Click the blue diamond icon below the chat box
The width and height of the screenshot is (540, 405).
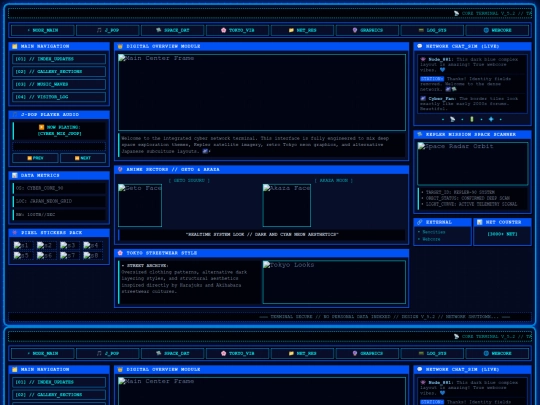491,119
